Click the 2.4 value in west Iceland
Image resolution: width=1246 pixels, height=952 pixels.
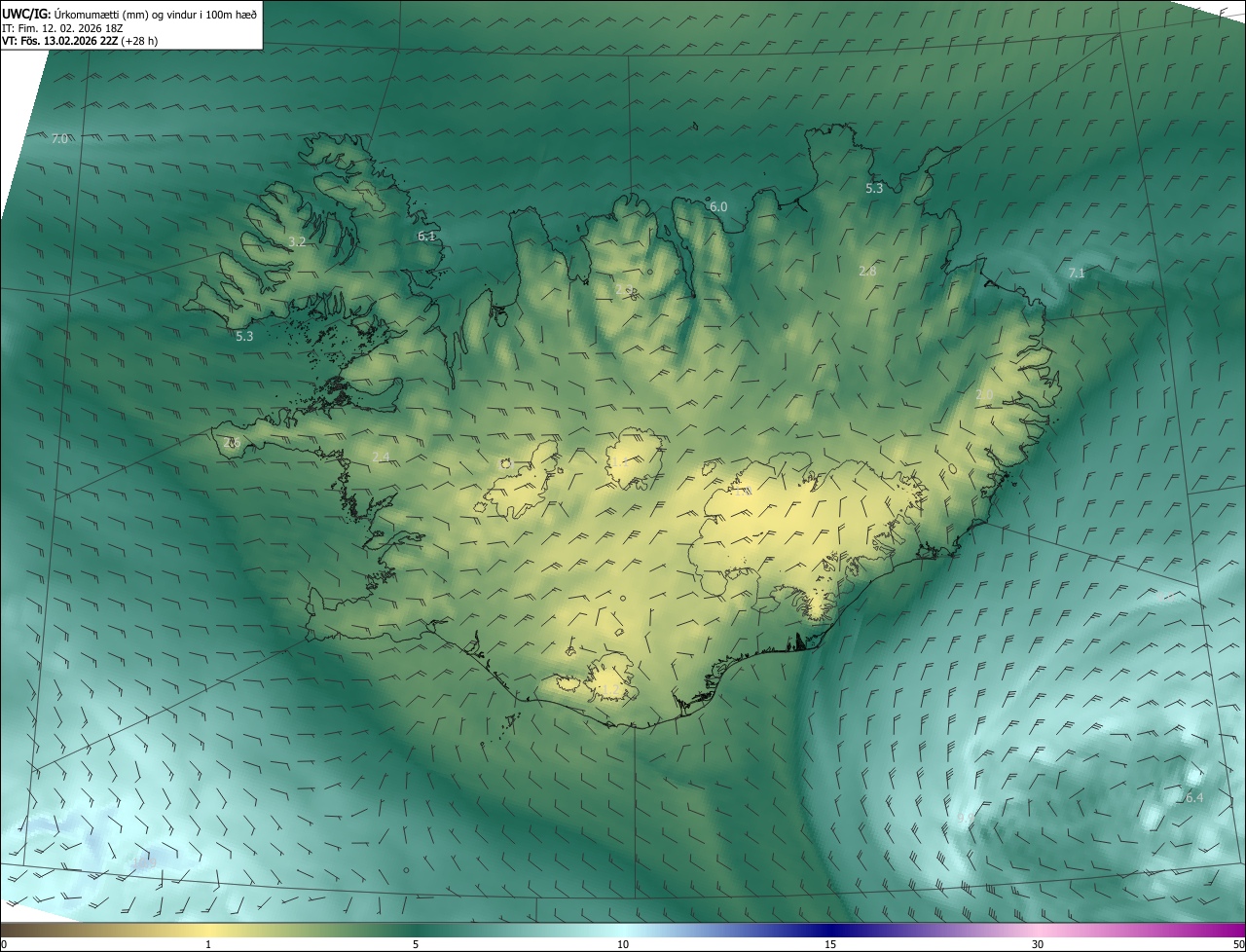click(381, 458)
